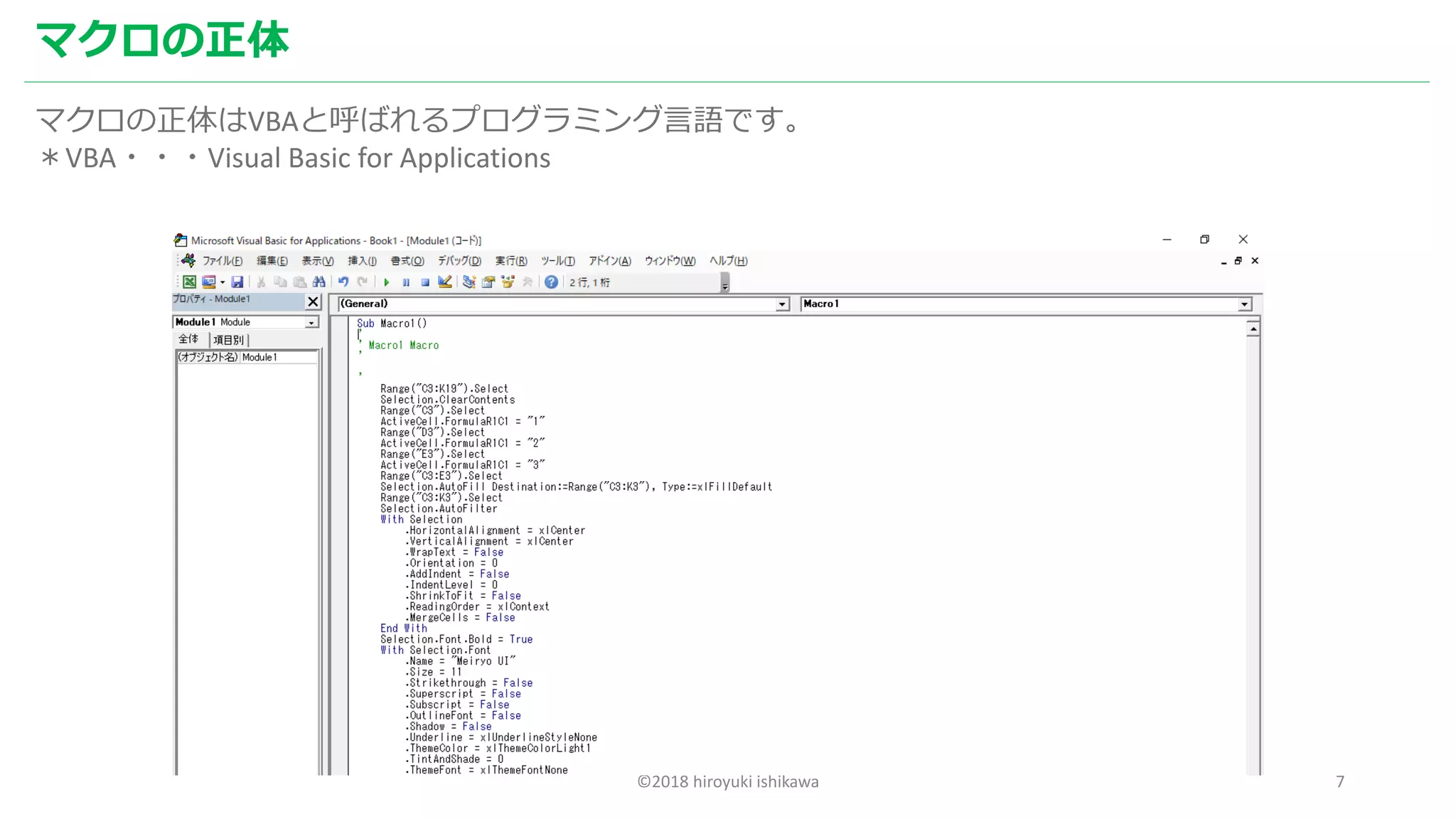Click the (オブジェクト名) property name cell

click(208, 357)
